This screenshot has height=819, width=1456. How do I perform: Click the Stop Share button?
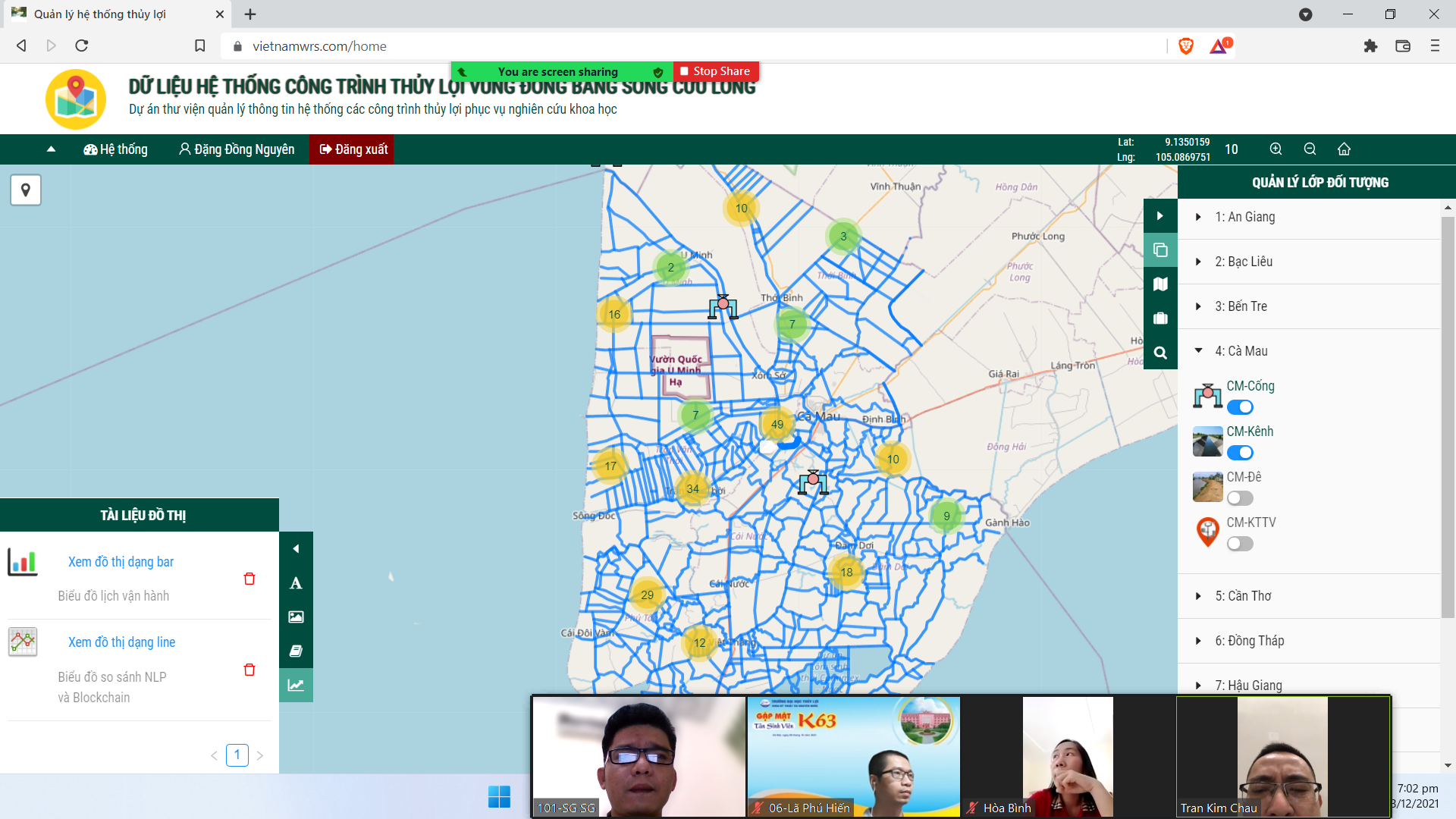tap(714, 71)
